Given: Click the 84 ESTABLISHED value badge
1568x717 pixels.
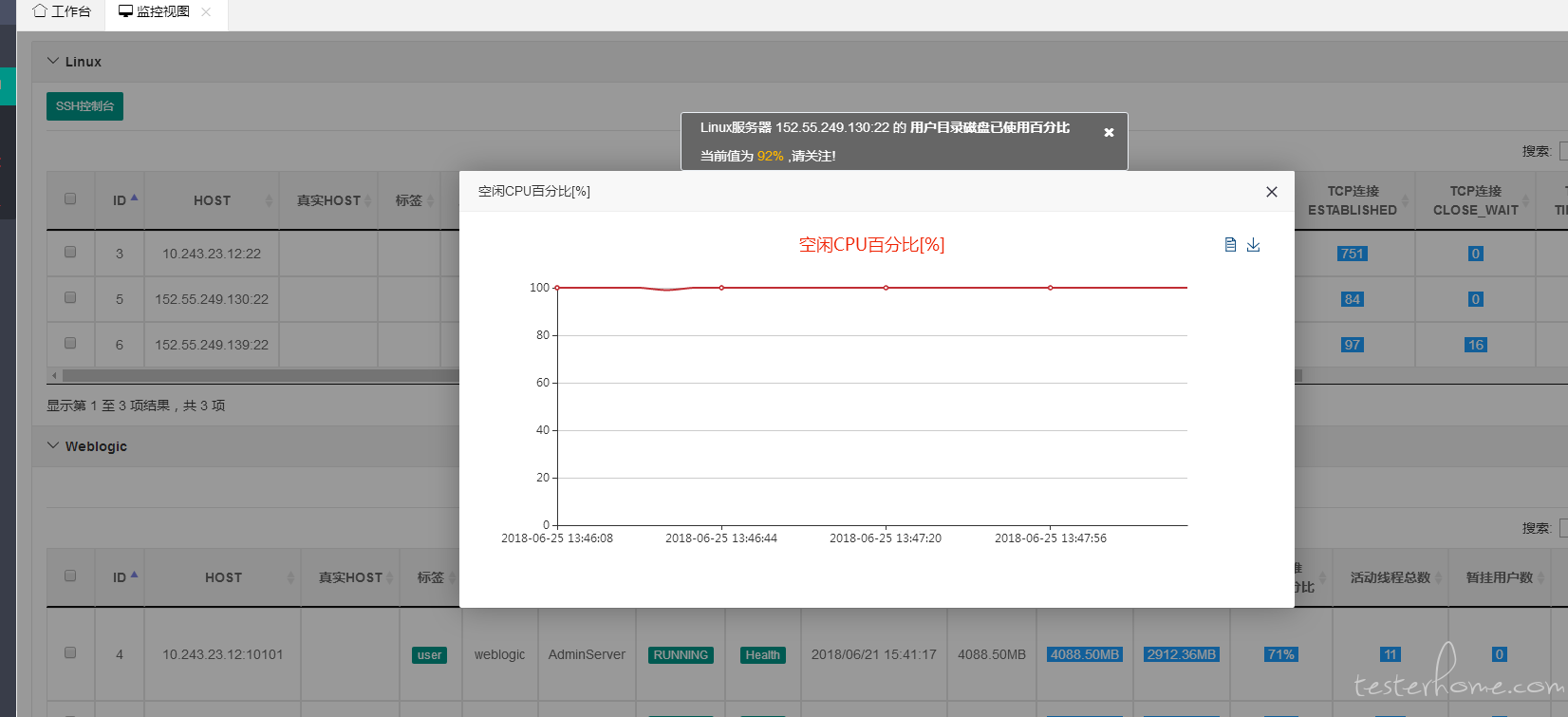Looking at the screenshot, I should coord(1353,299).
